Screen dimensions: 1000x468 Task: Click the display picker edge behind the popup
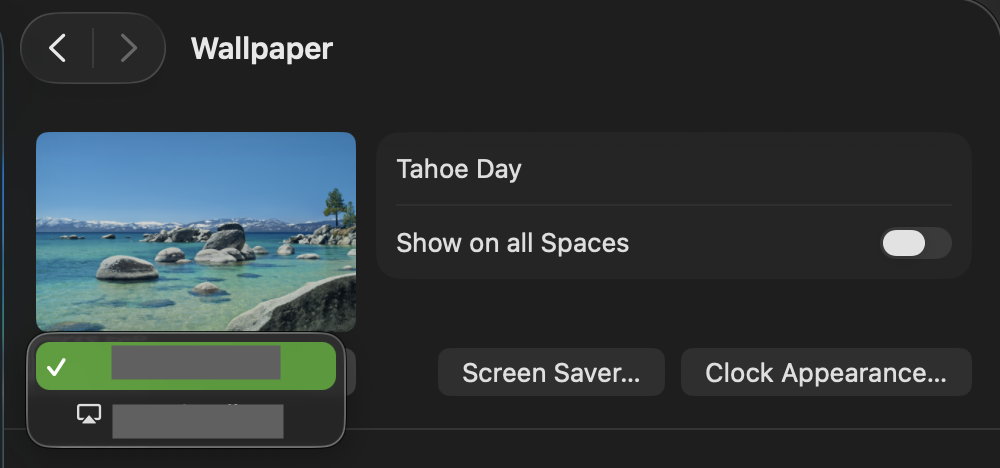(x=351, y=373)
